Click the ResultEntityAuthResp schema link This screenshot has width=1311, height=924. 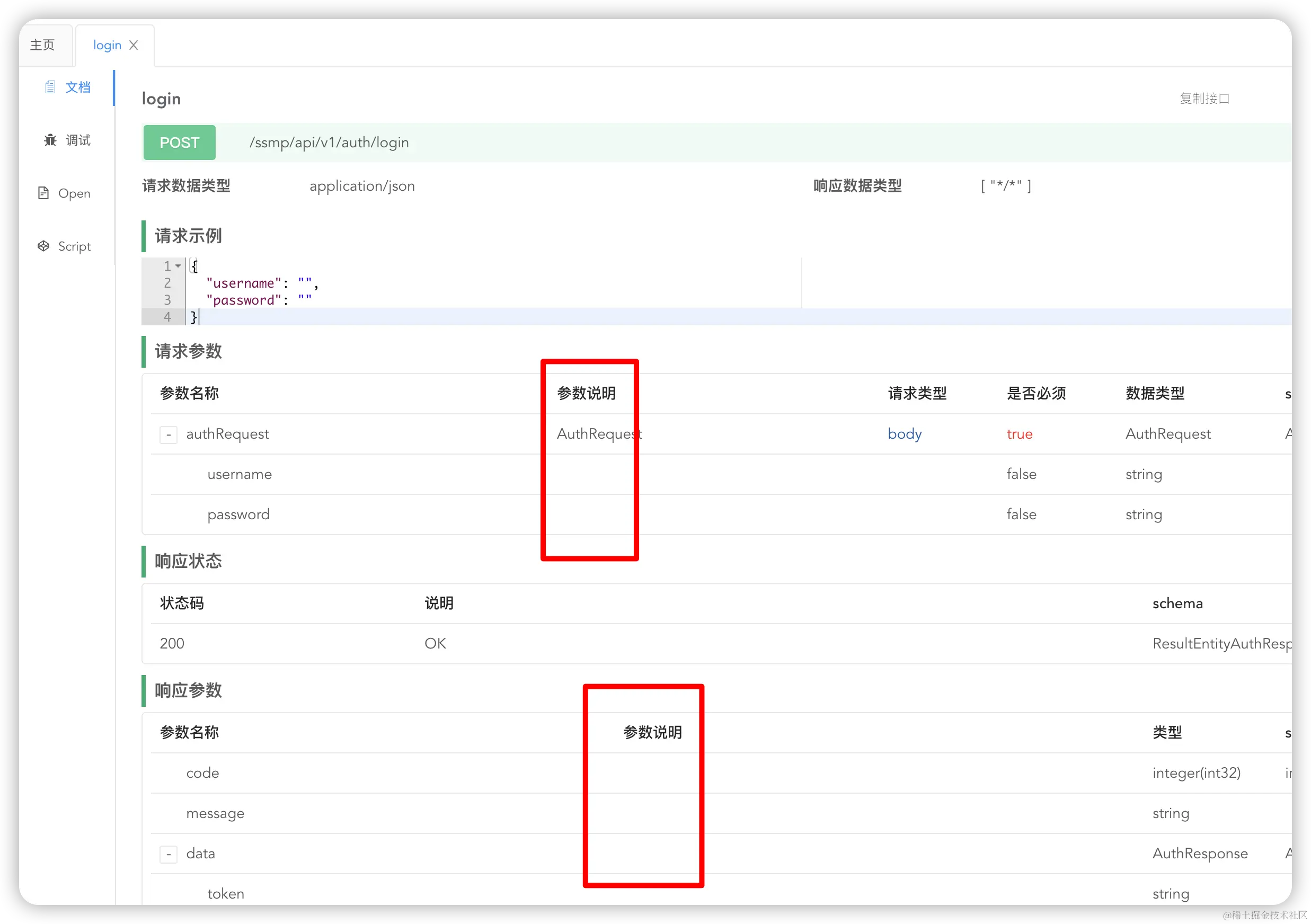click(1221, 644)
